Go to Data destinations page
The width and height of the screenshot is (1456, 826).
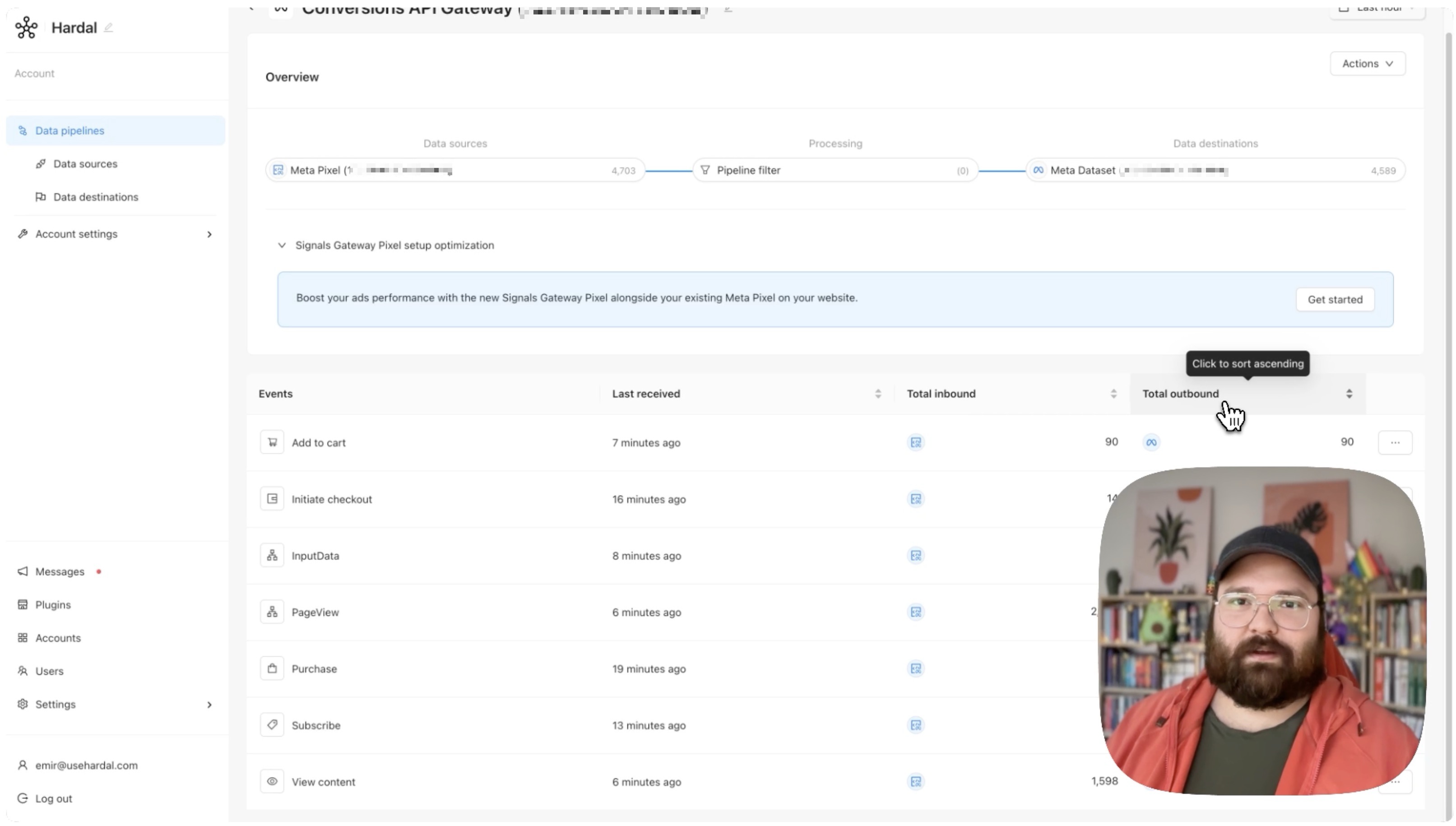(x=95, y=197)
